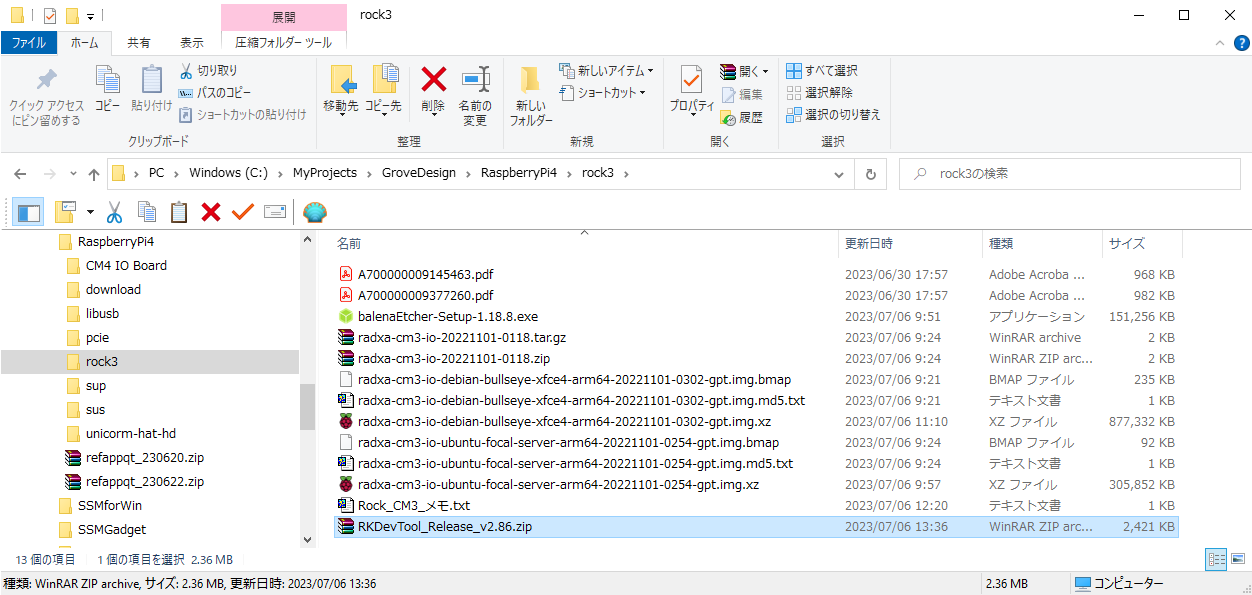Screen dimensions: 1252x595
Task: Click the copy pages icon in the Classic toolbar
Action: click(x=147, y=212)
